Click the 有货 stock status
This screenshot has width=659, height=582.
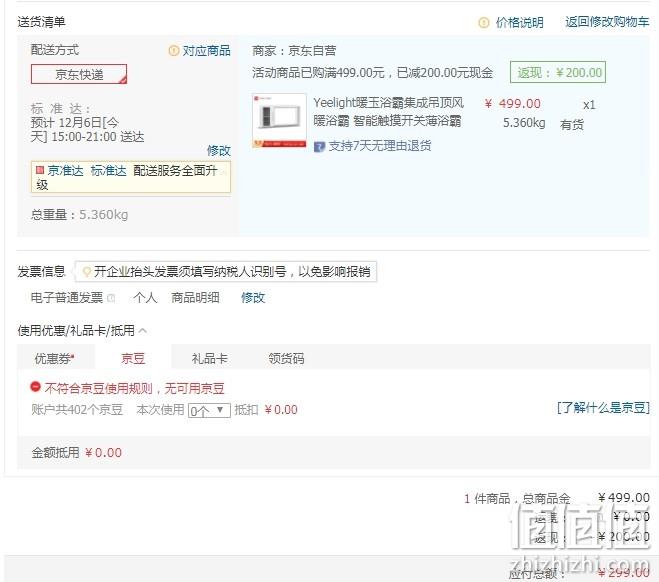[572, 124]
